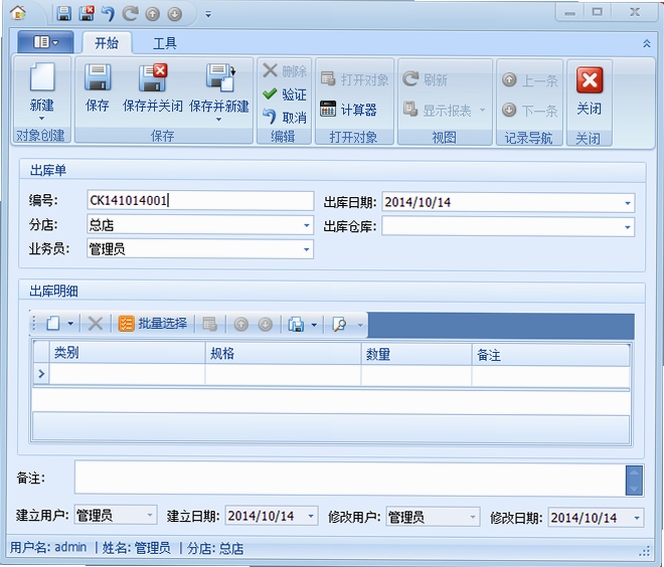Click quick-access save and close icon

pos(86,14)
